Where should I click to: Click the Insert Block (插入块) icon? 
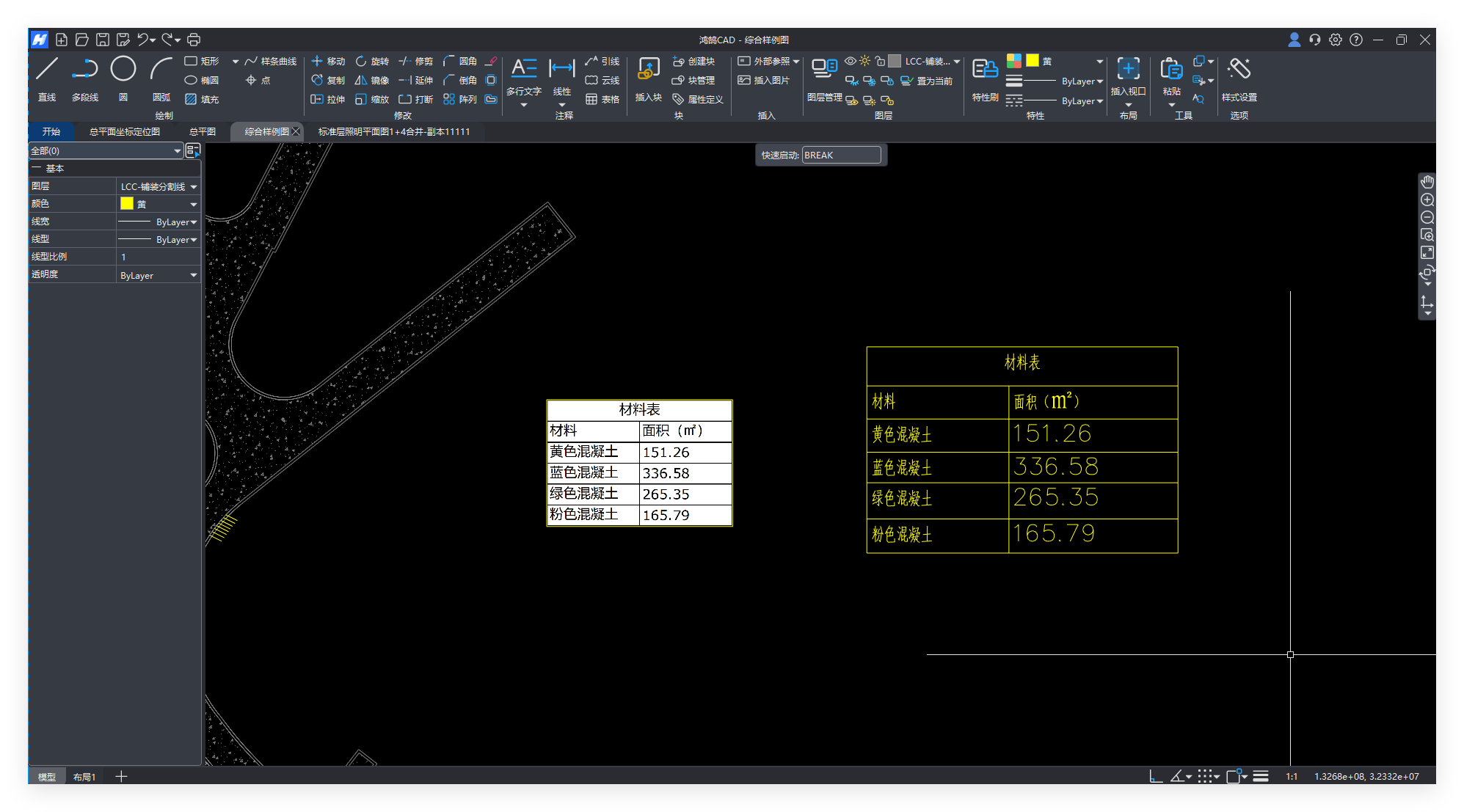[x=648, y=69]
